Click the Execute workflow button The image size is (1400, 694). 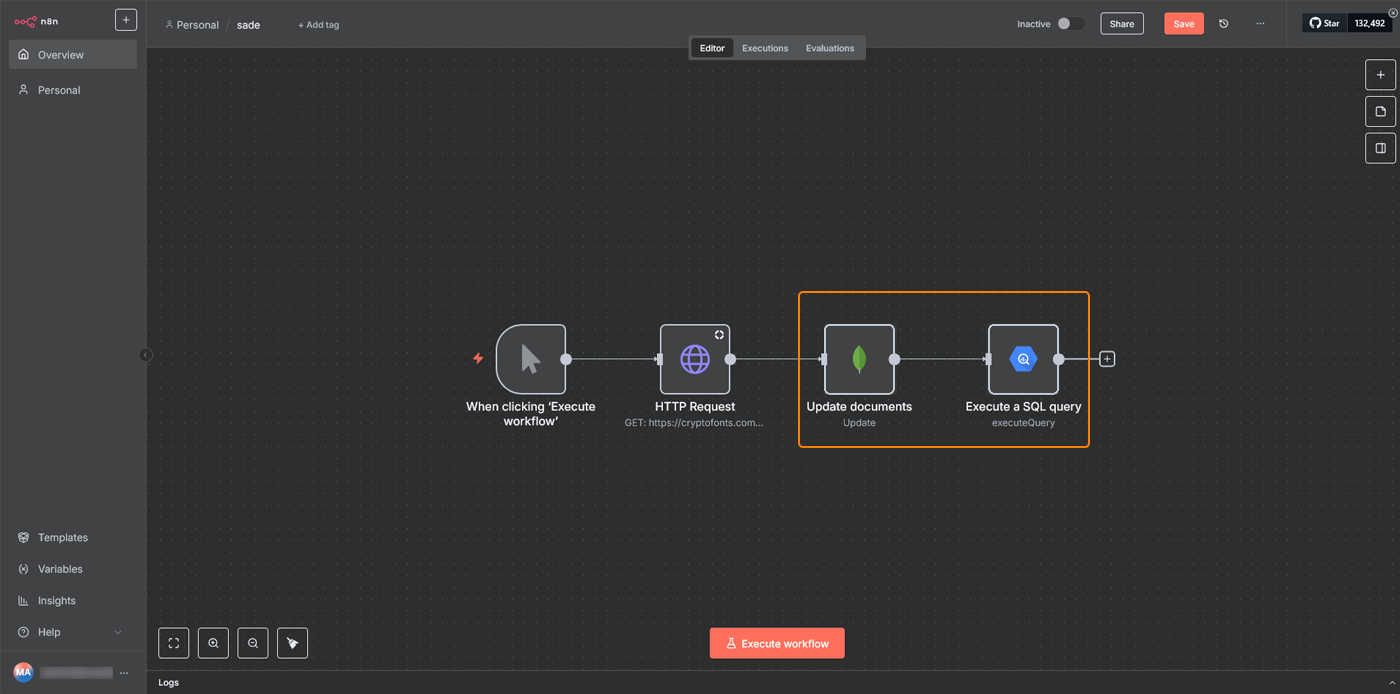777,643
